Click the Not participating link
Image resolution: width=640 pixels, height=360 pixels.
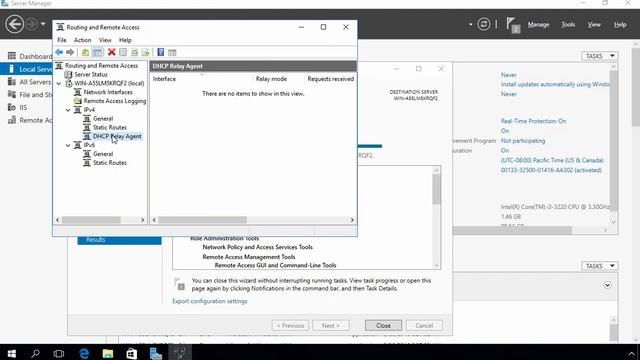tap(523, 140)
